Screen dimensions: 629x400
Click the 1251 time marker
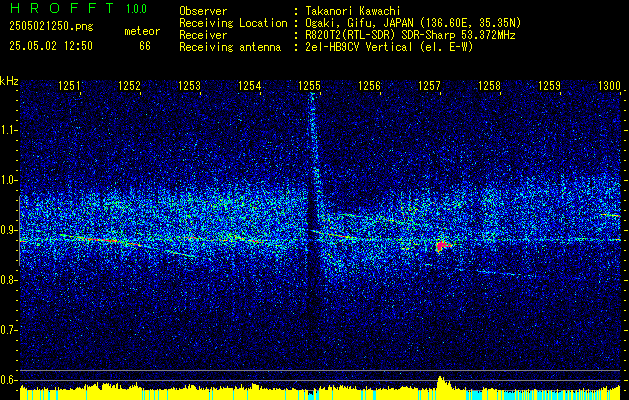[69, 85]
